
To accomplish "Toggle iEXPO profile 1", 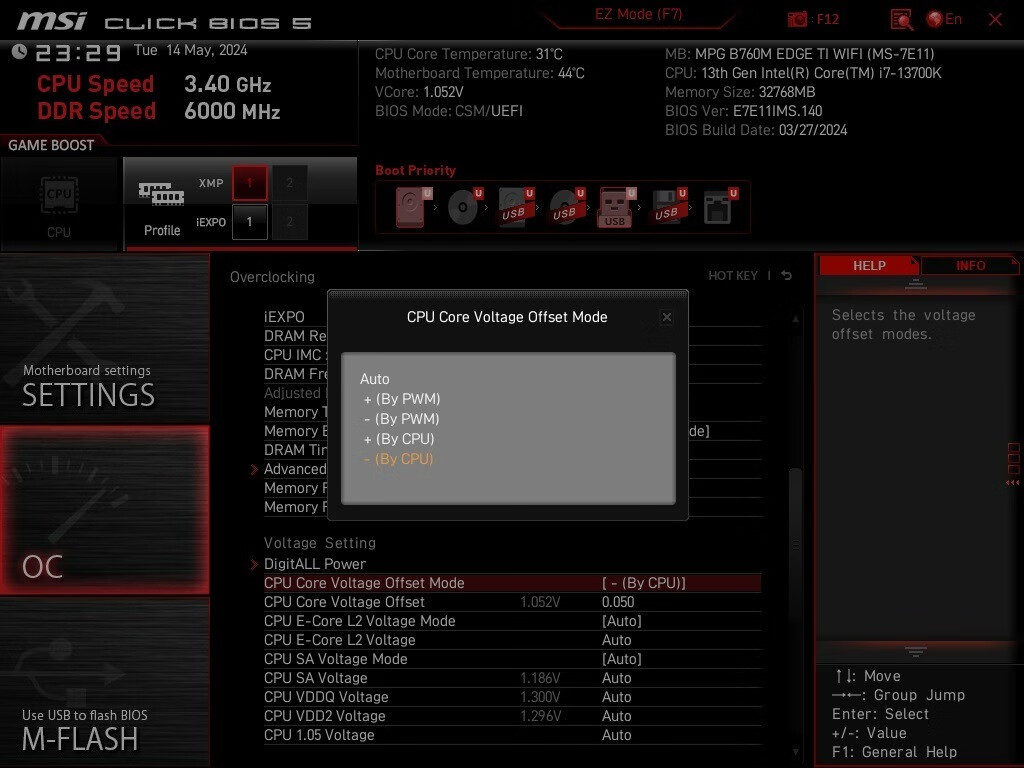I will click(x=250, y=222).
